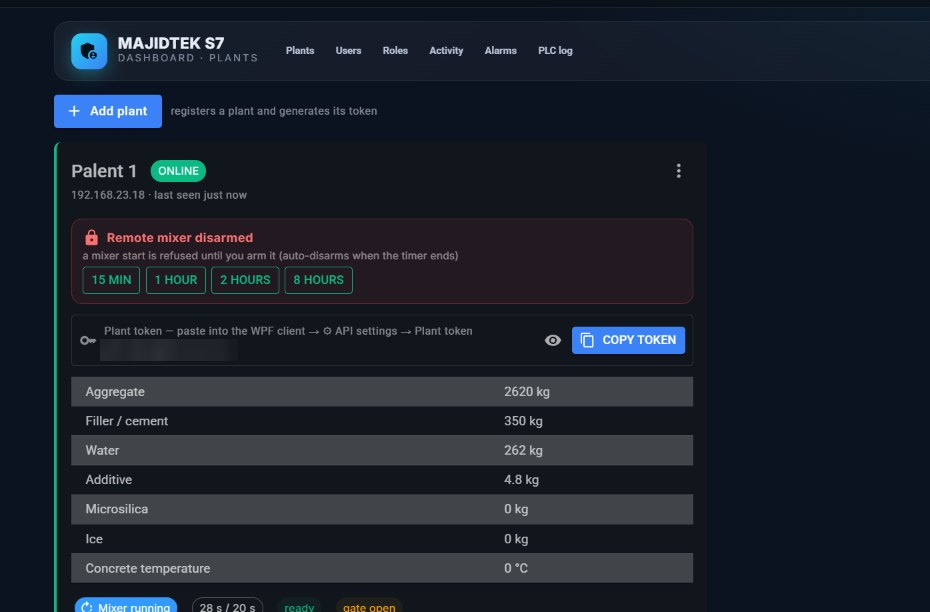Click the 262 kg water value
Image resolution: width=930 pixels, height=612 pixels.
pos(523,451)
